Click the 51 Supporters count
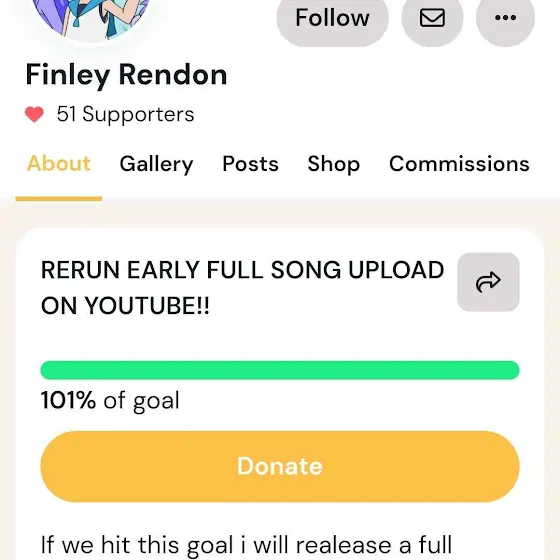 tap(125, 114)
